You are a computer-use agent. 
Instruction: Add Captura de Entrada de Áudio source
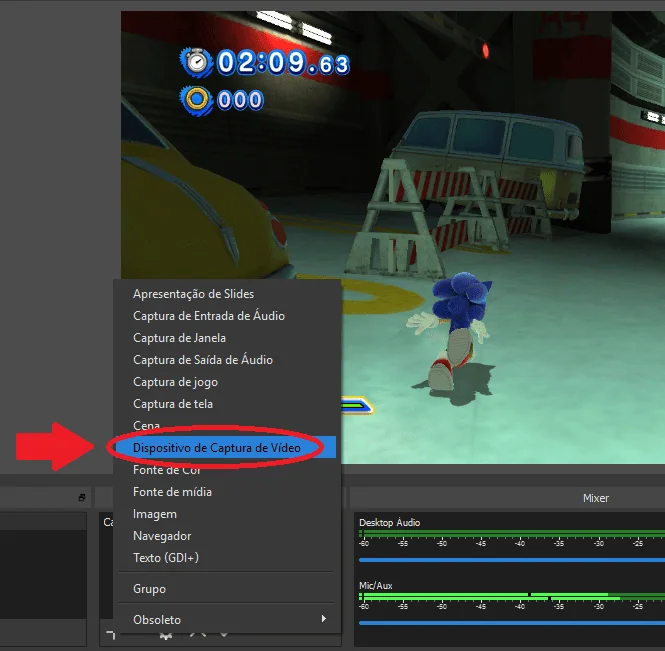(x=227, y=316)
